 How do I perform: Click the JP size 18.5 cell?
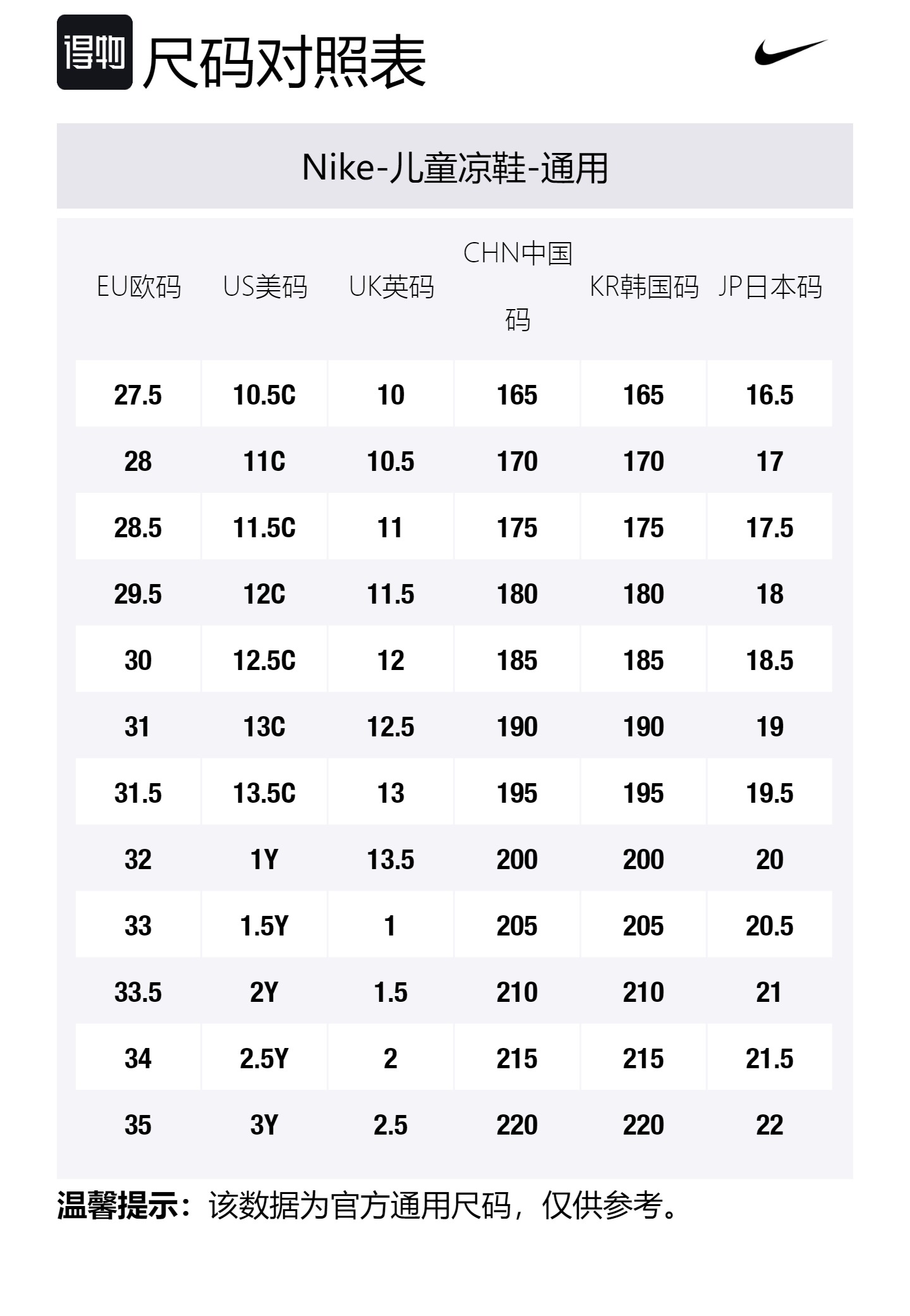click(770, 661)
